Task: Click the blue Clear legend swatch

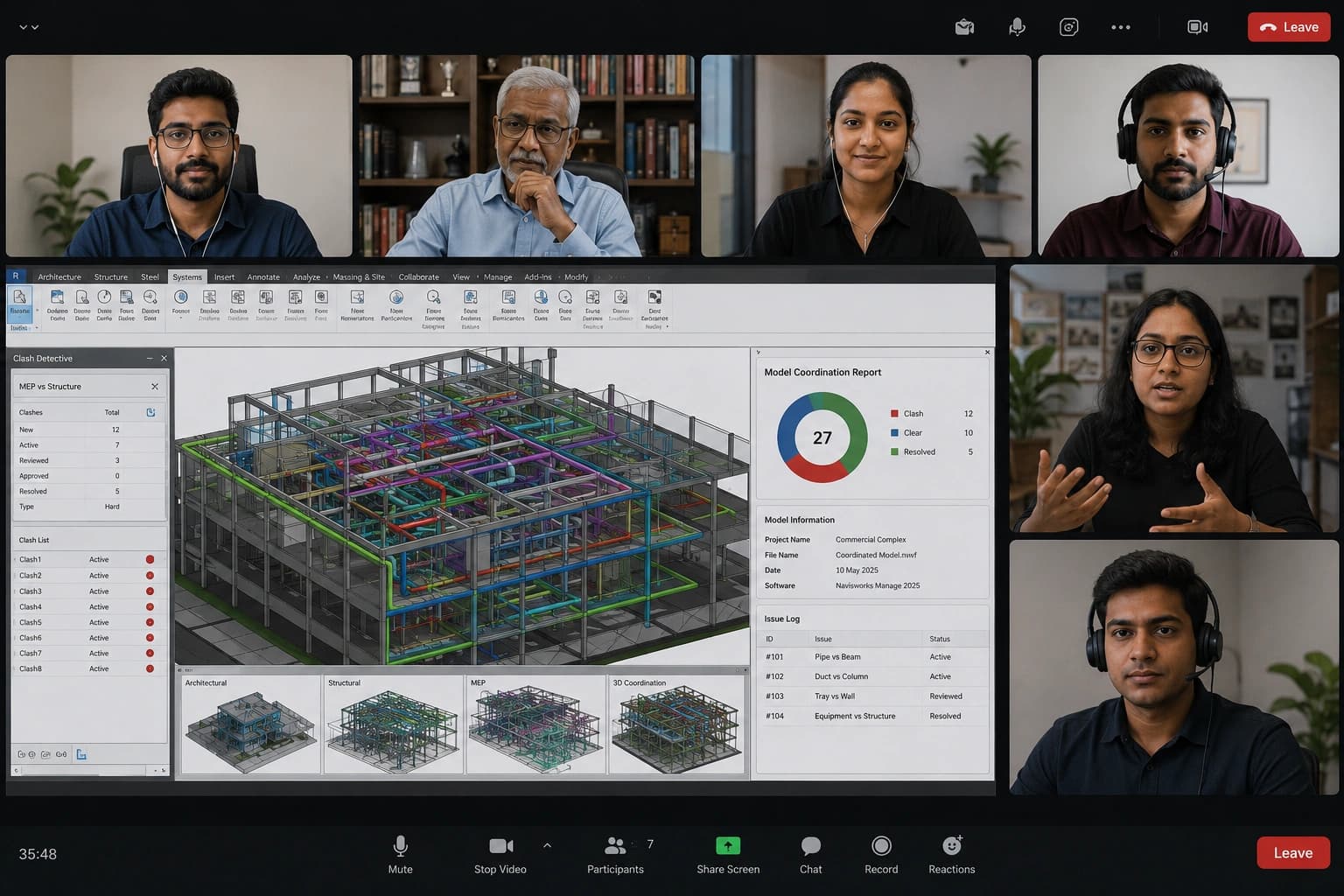Action: coord(894,432)
